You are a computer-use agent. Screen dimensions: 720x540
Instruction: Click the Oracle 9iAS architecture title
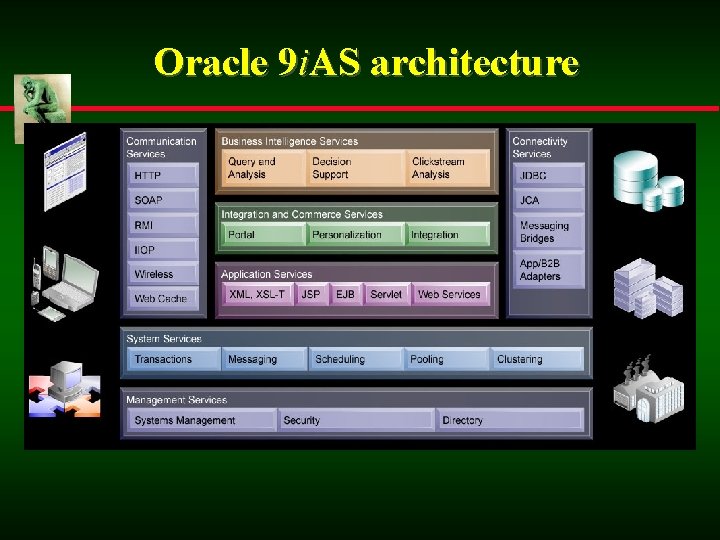coord(366,62)
